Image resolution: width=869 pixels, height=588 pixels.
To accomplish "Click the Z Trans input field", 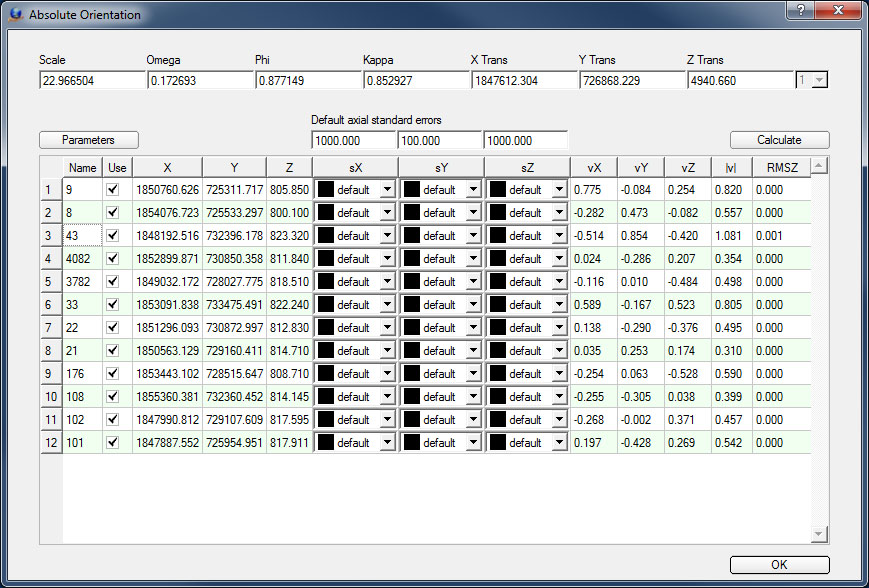I will (740, 80).
